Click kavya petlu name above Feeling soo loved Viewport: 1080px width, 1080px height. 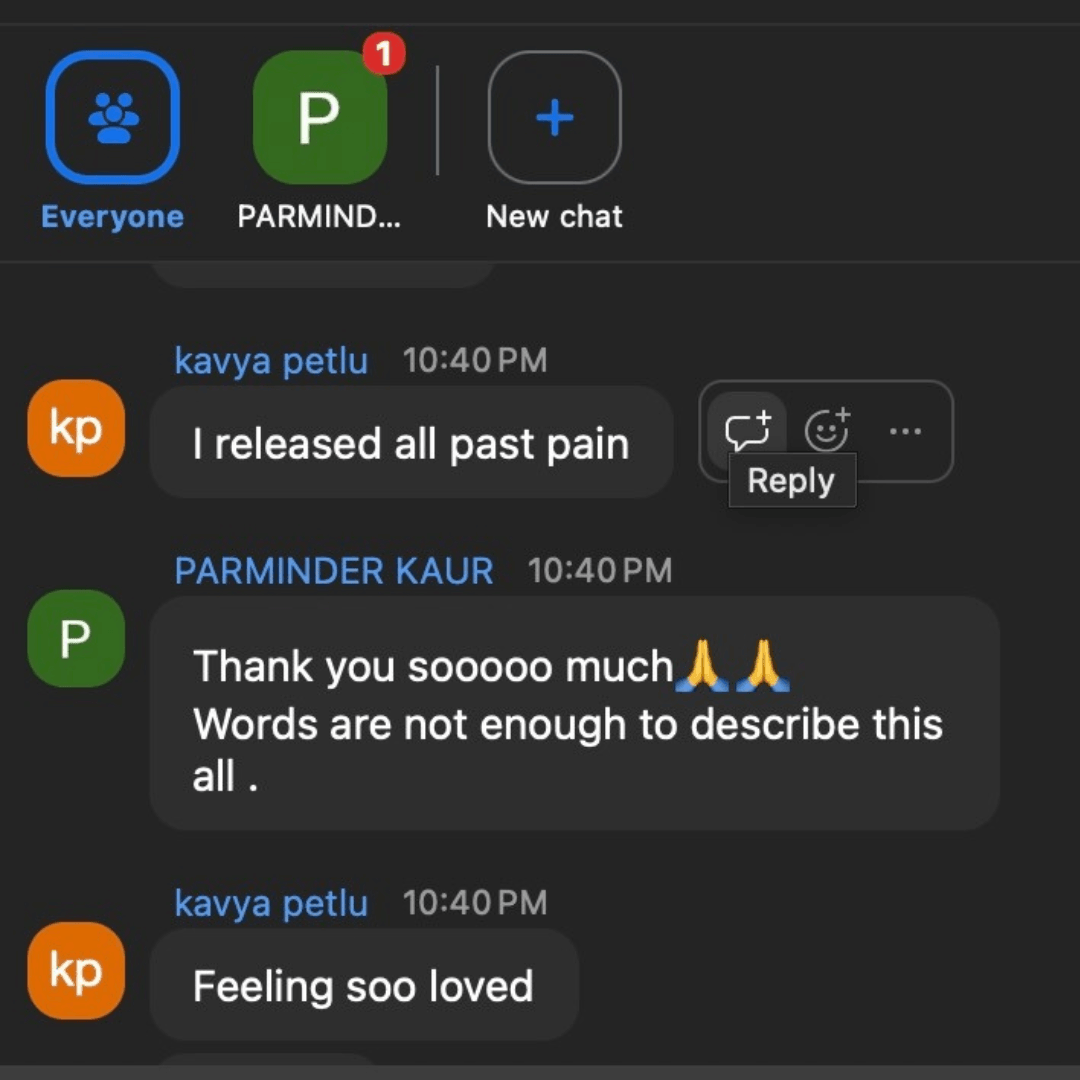pos(271,904)
